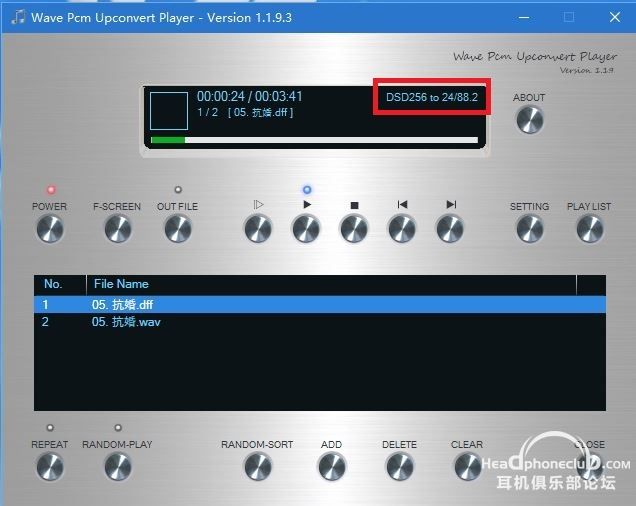
Task: Select playlist row 05. 抗婚.dff
Action: pos(320,304)
